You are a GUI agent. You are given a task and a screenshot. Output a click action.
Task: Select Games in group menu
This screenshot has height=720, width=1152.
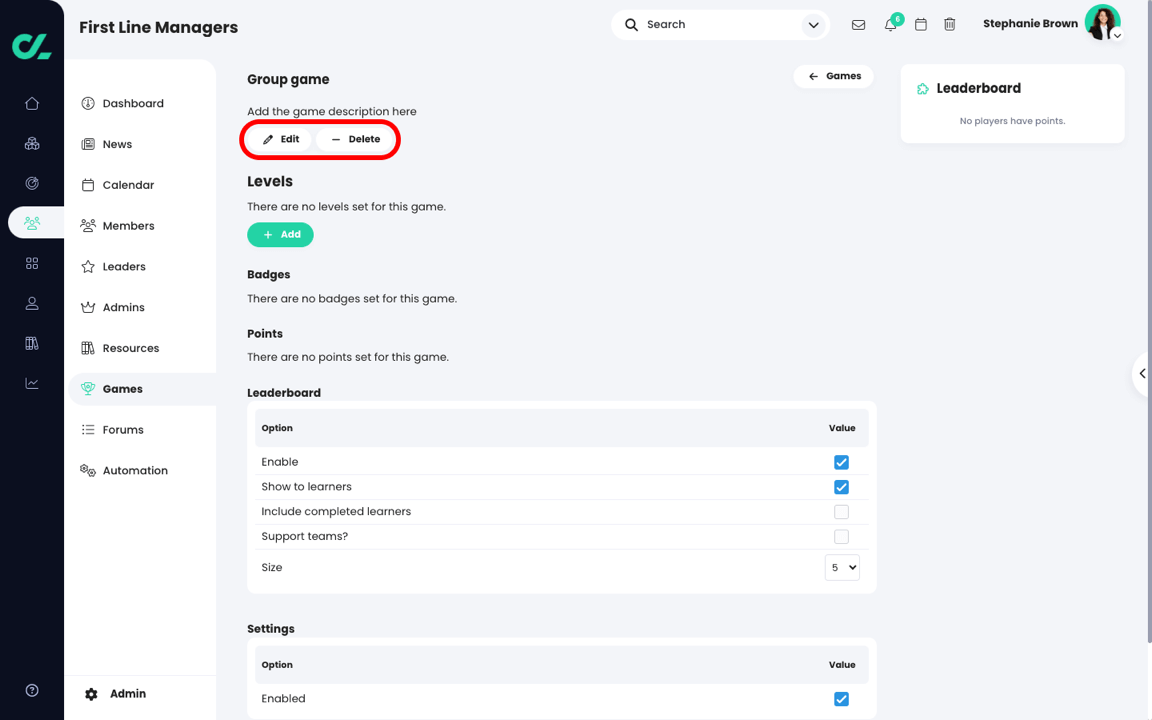(142, 389)
